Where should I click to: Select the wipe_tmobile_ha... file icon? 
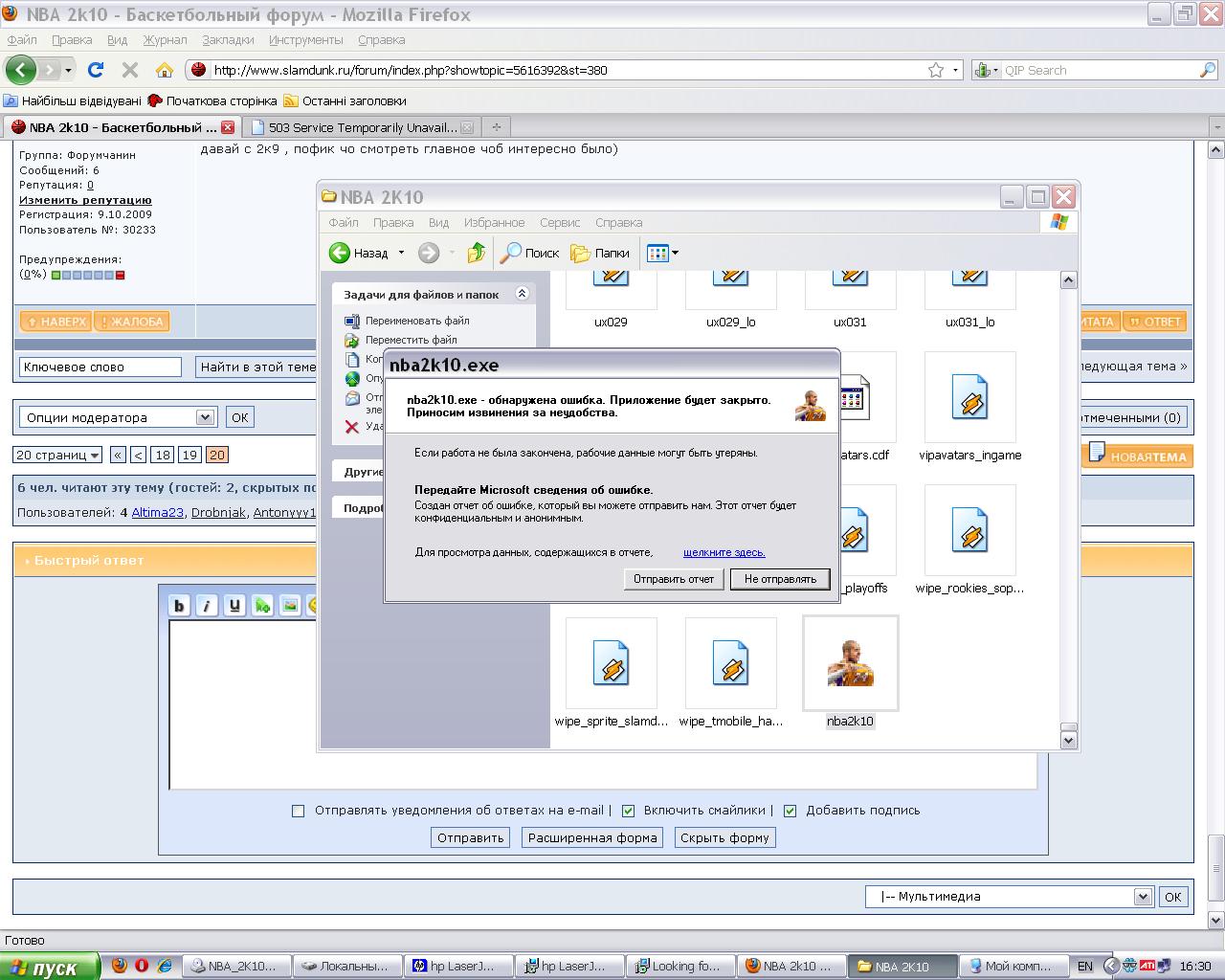[x=730, y=663]
